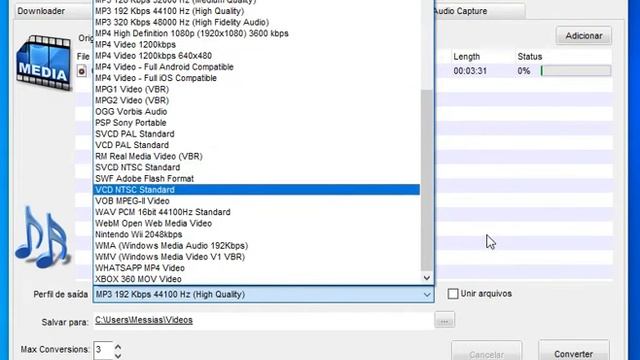640x360 pixels.
Task: Select RM Real Media Video (VBR)
Action: (256, 156)
